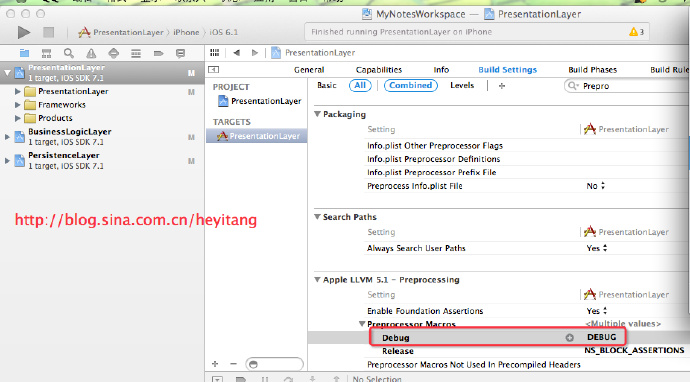Open the Log navigator icon
Screen dimensions: 690x382
point(180,53)
